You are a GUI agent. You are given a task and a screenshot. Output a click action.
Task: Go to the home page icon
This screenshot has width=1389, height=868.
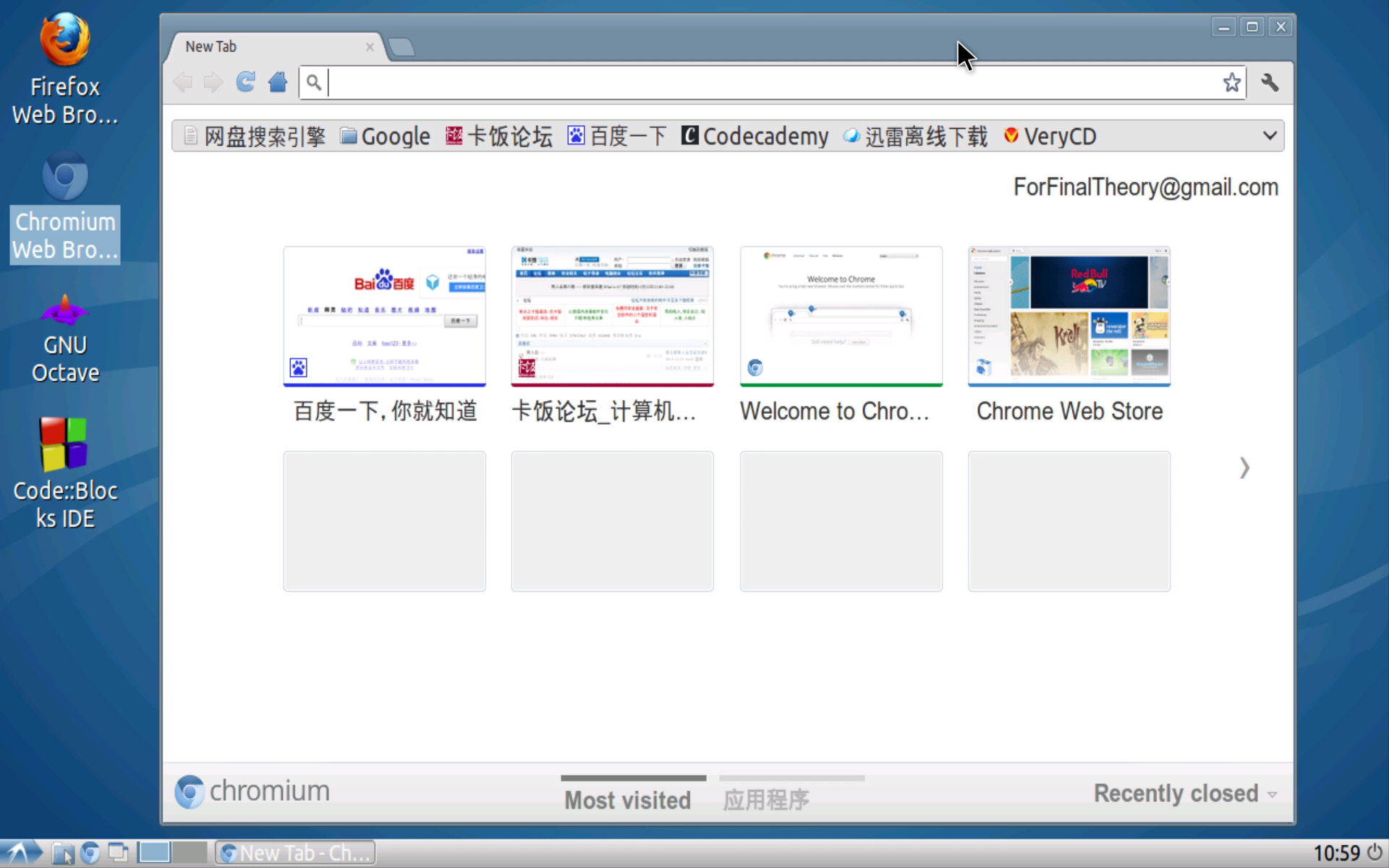coord(278,82)
